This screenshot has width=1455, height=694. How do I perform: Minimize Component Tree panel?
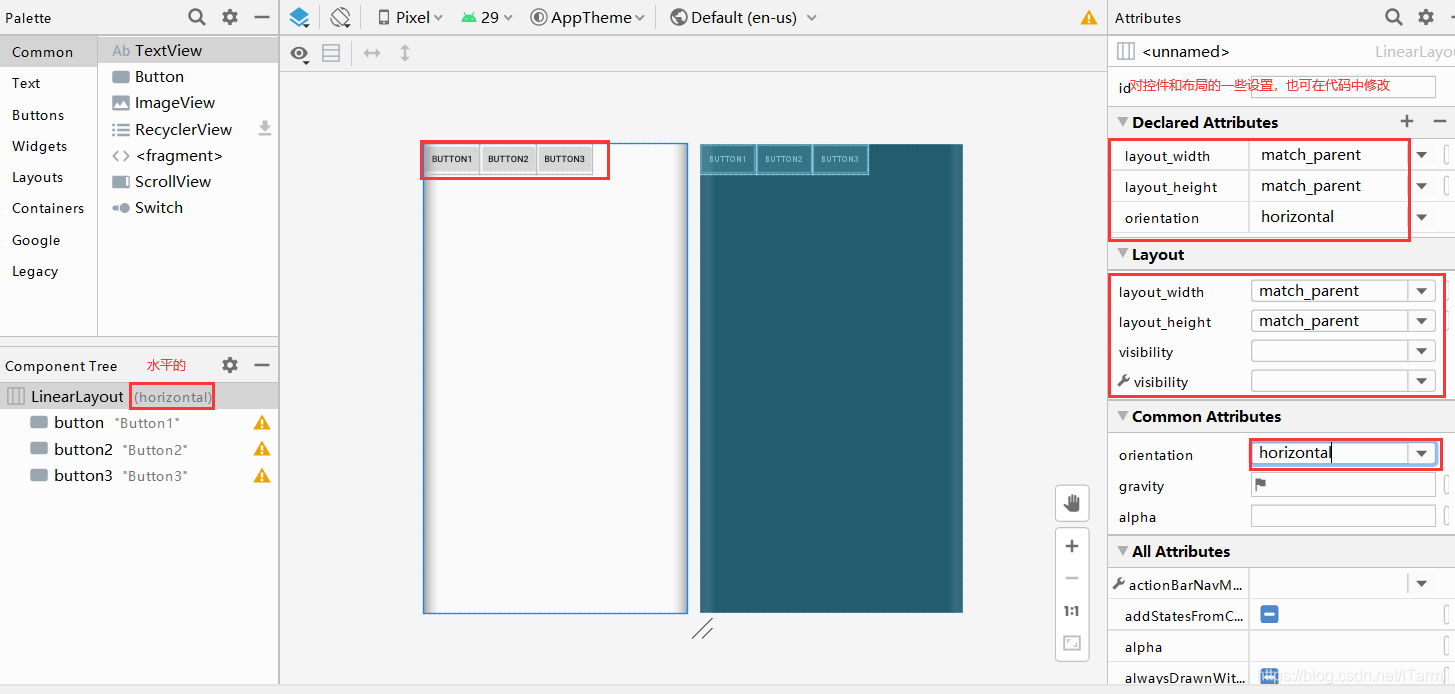[x=262, y=365]
